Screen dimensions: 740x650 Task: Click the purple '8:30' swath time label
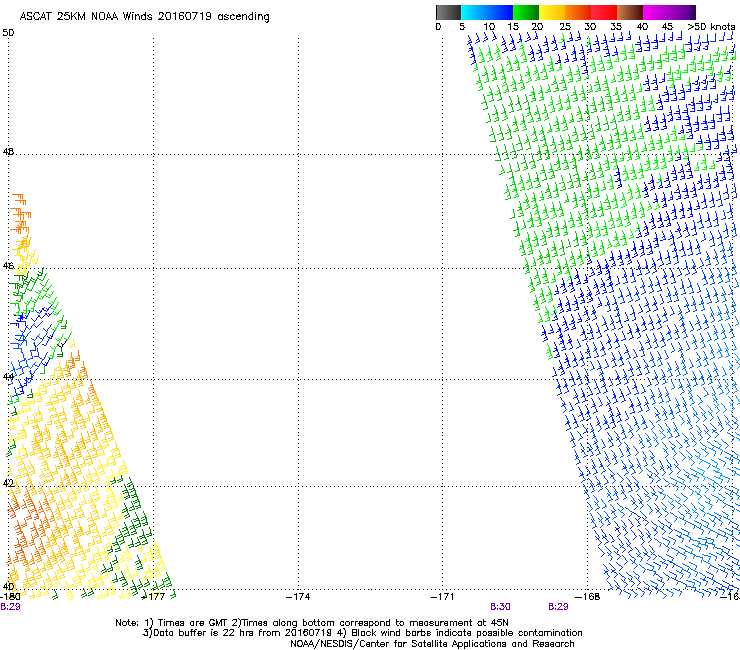(x=500, y=607)
